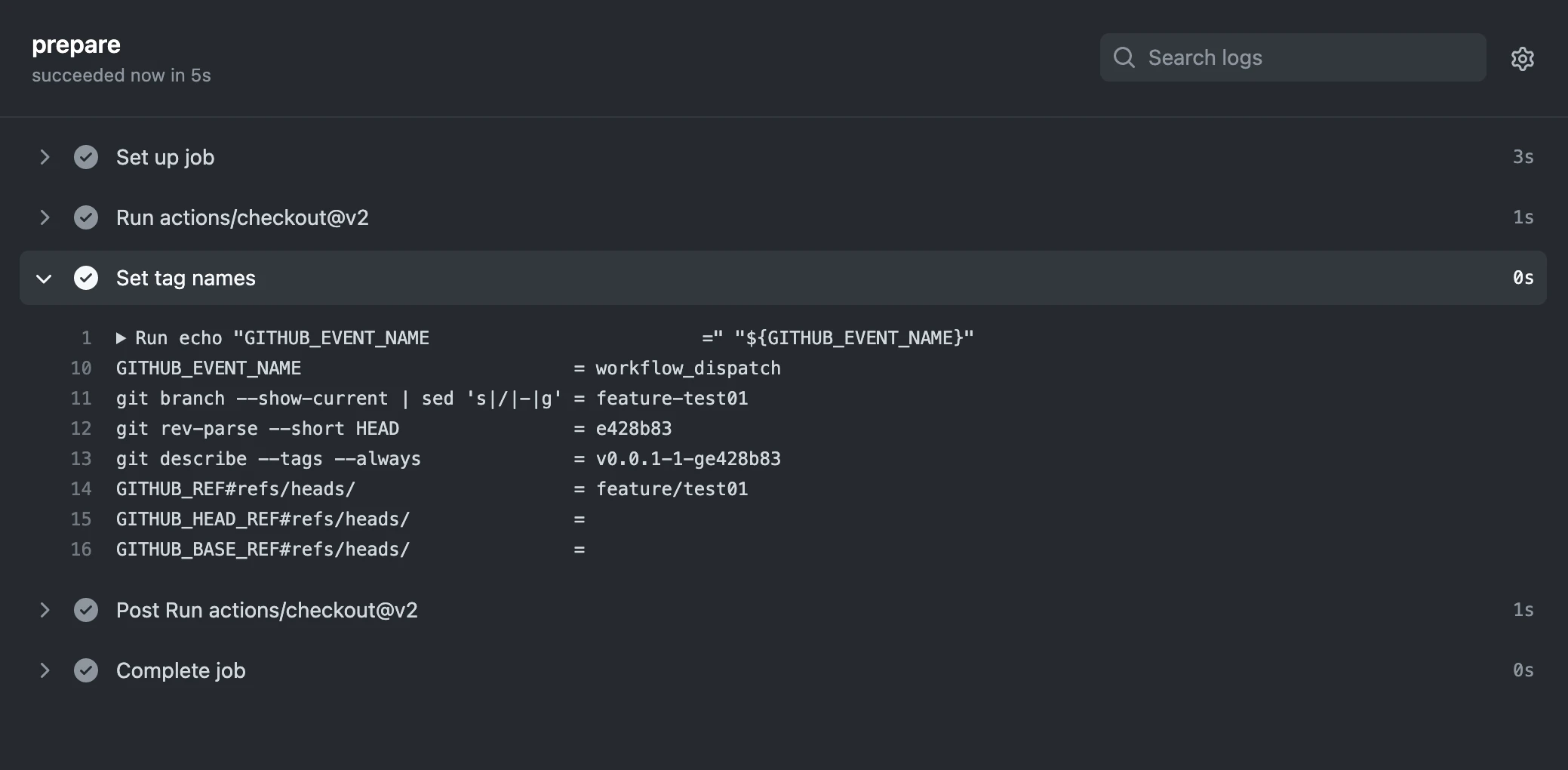The height and width of the screenshot is (770, 1568).
Task: Click log line number 1
Action: [x=86, y=338]
